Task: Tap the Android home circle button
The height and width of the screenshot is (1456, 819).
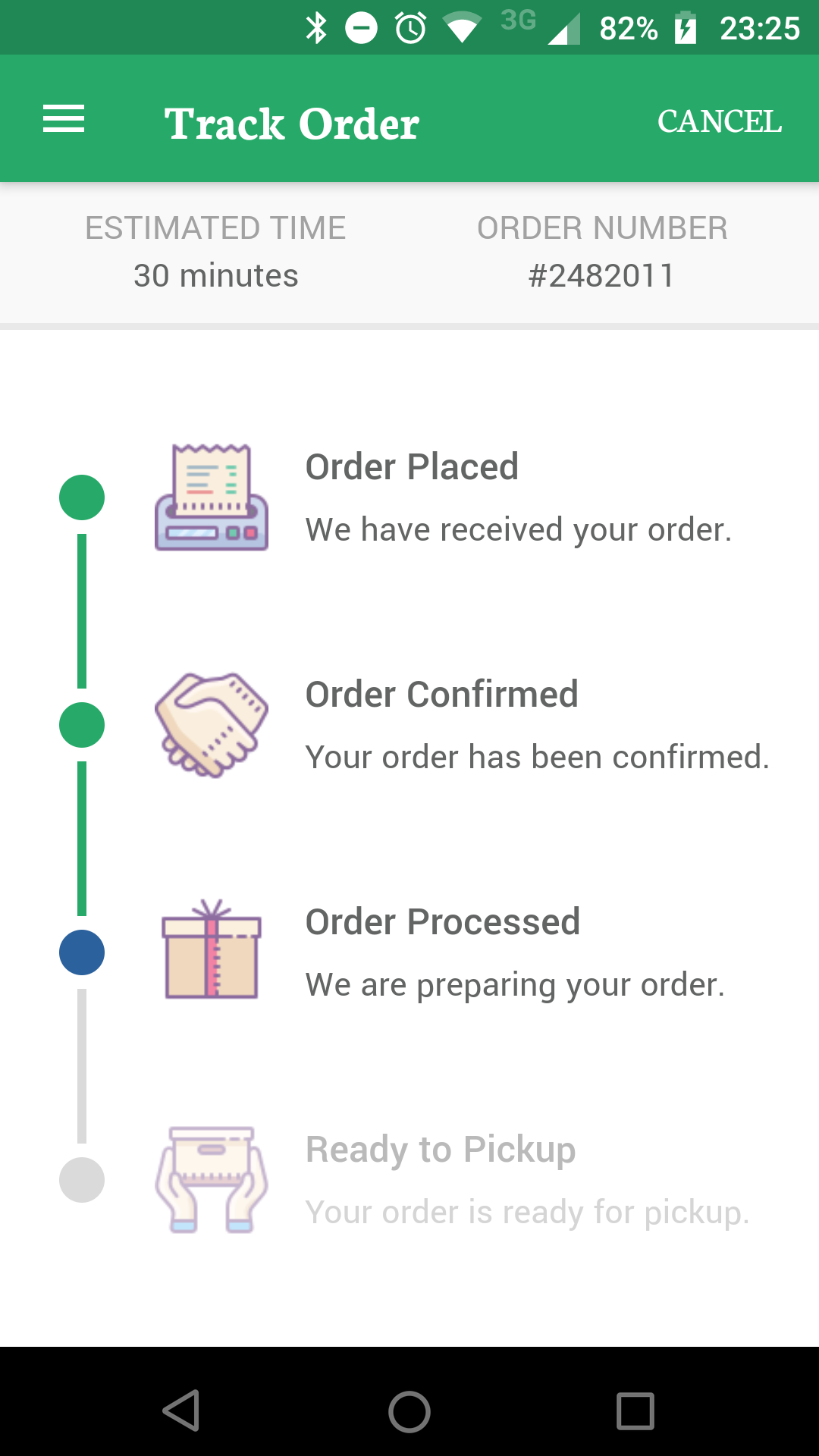Action: click(x=409, y=1412)
